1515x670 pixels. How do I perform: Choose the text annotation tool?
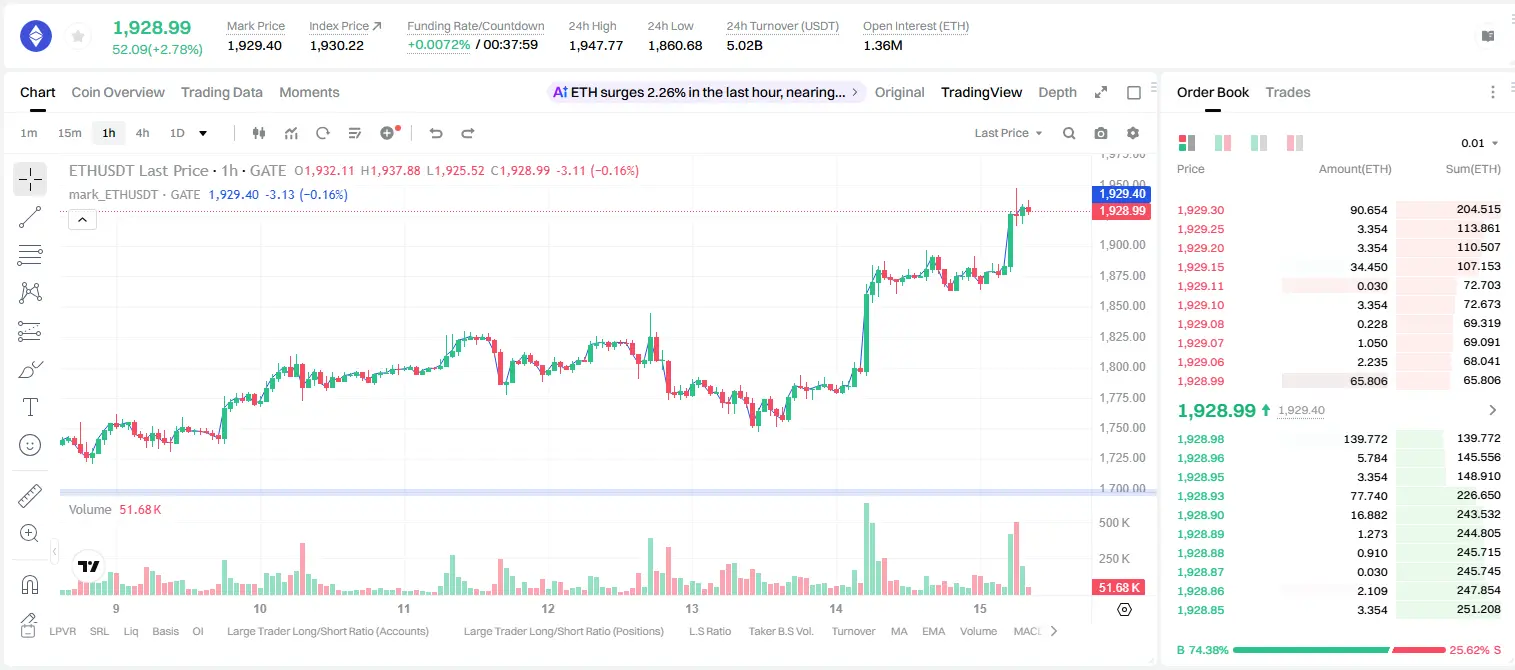point(30,407)
